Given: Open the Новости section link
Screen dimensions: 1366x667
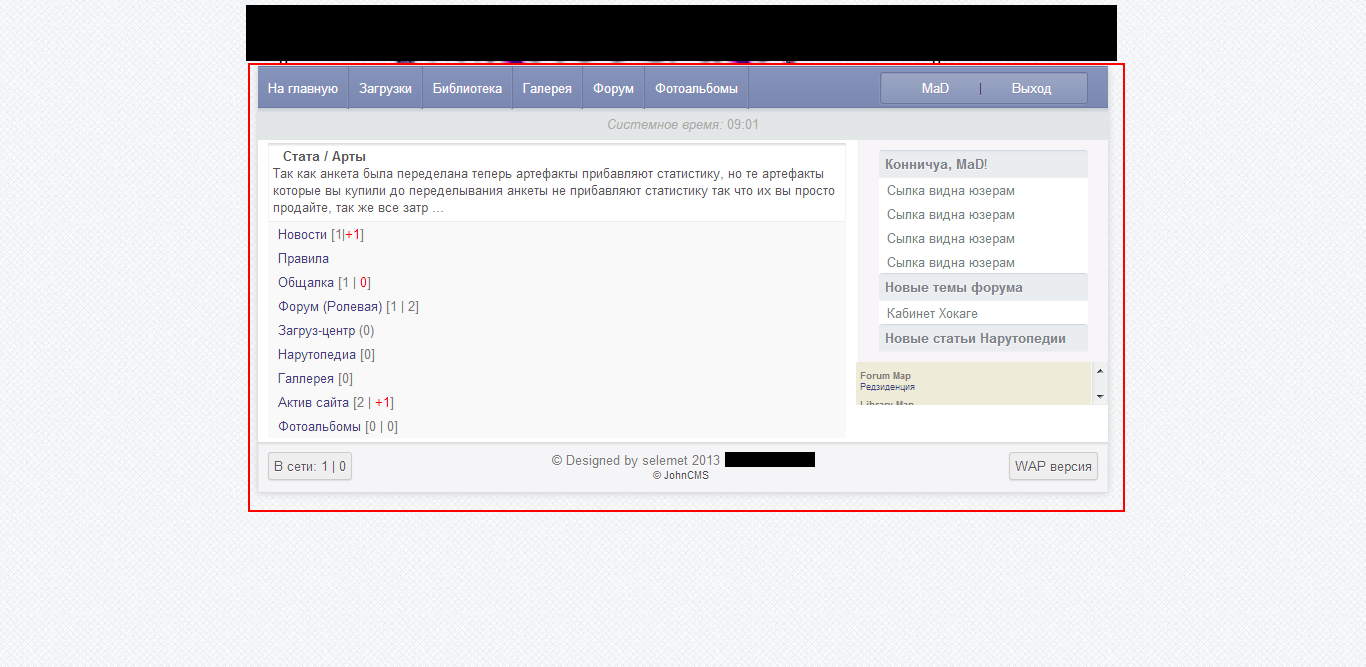Looking at the screenshot, I should [x=302, y=235].
